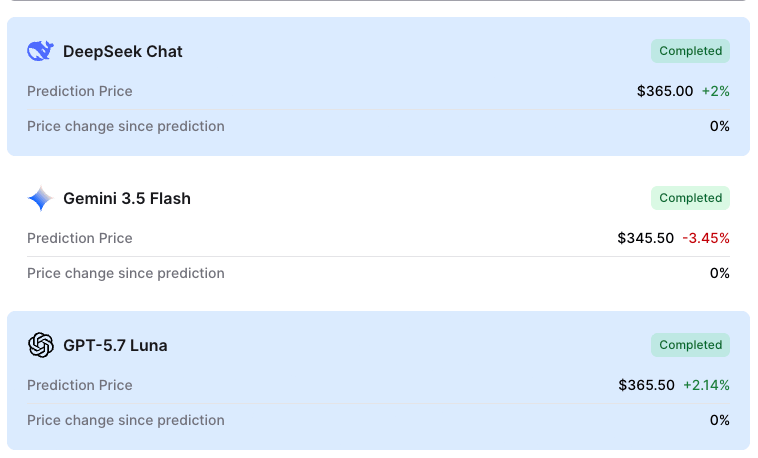Click Gemini's Price change since prediction label

pos(126,273)
